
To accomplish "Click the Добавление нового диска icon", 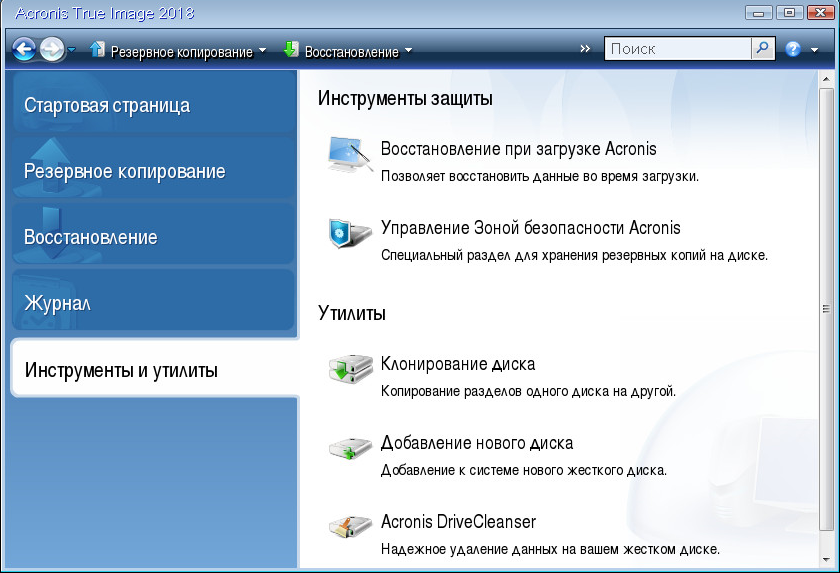I will (x=350, y=448).
